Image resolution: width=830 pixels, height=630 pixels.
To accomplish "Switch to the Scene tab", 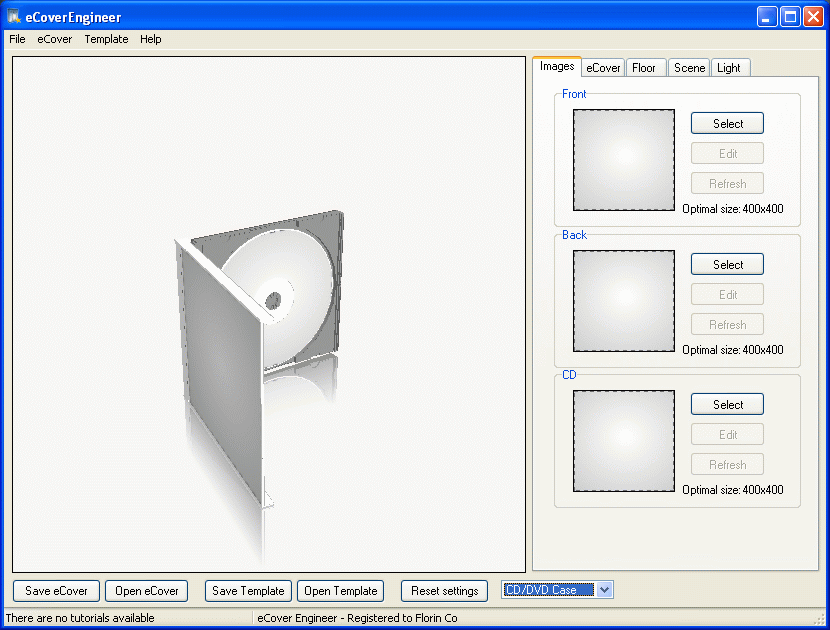I will point(688,67).
